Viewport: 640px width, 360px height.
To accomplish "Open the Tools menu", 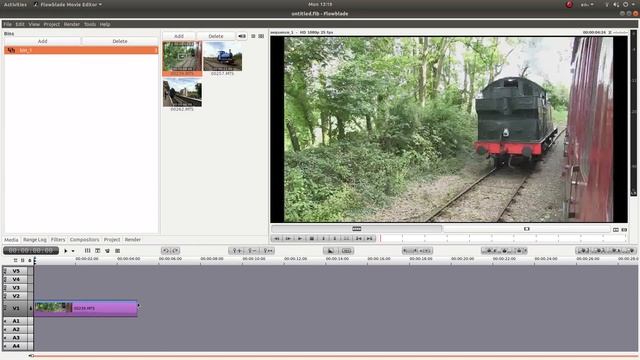I will coord(90,24).
